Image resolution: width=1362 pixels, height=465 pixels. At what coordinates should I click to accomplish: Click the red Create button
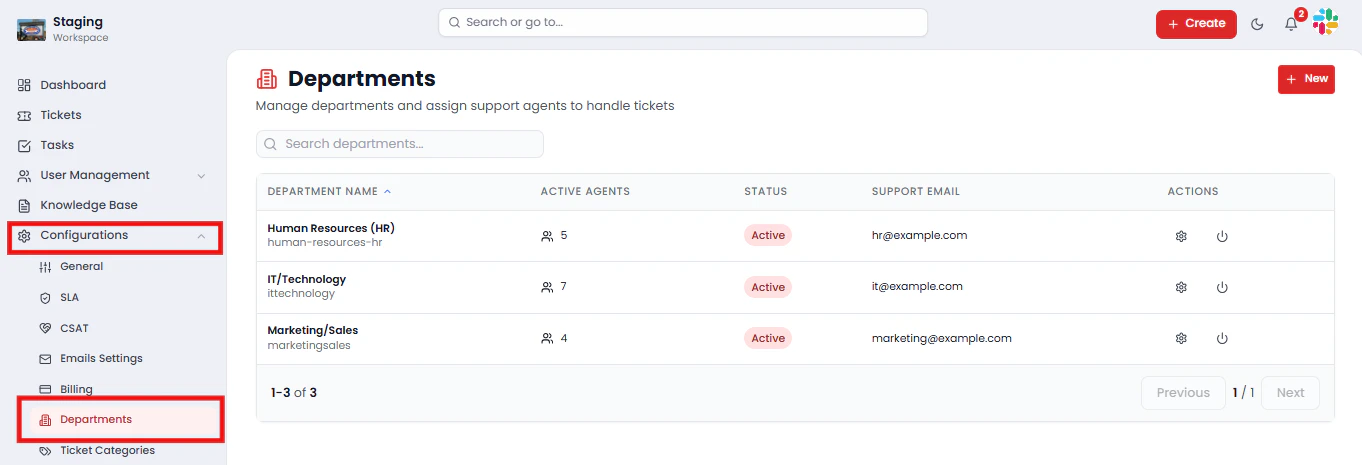[1196, 24]
